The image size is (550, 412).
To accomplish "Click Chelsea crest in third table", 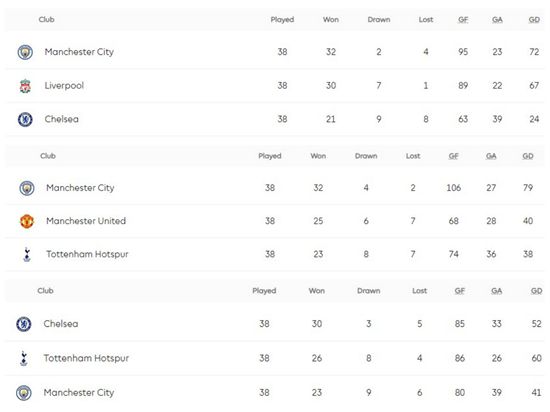I will [x=24, y=324].
